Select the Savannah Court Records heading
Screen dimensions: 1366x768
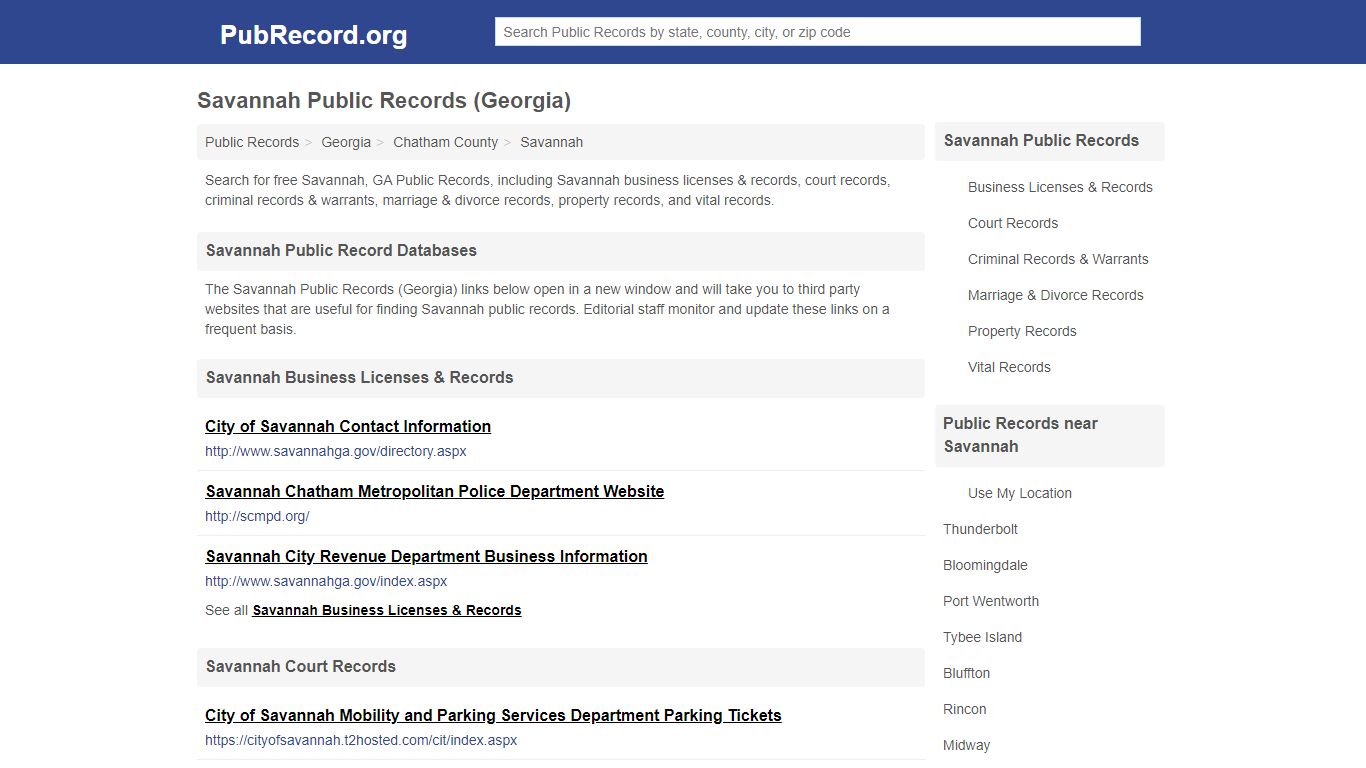pyautogui.click(x=300, y=666)
